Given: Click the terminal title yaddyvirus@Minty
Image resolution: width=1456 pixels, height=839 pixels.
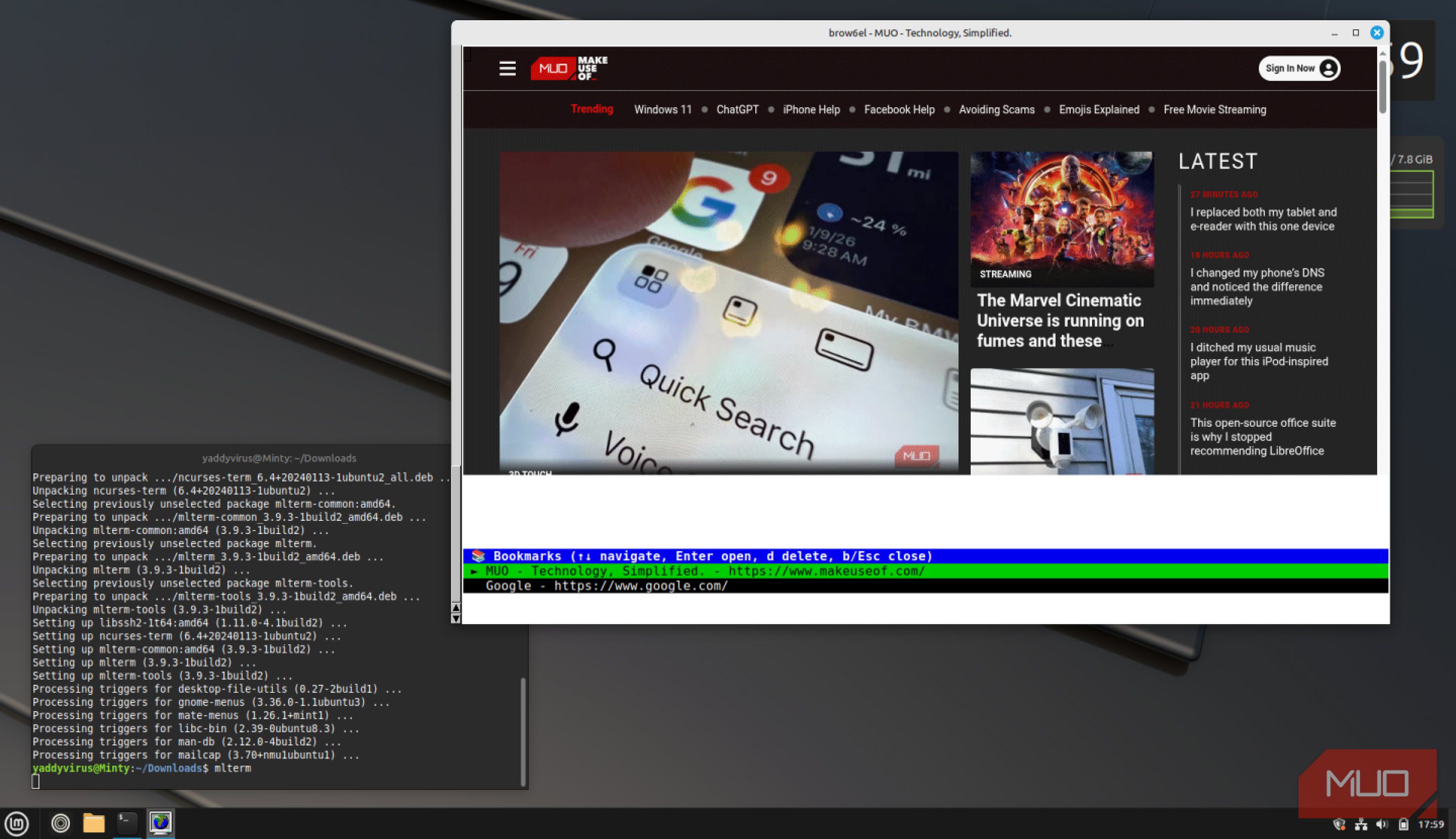Looking at the screenshot, I should point(280,458).
